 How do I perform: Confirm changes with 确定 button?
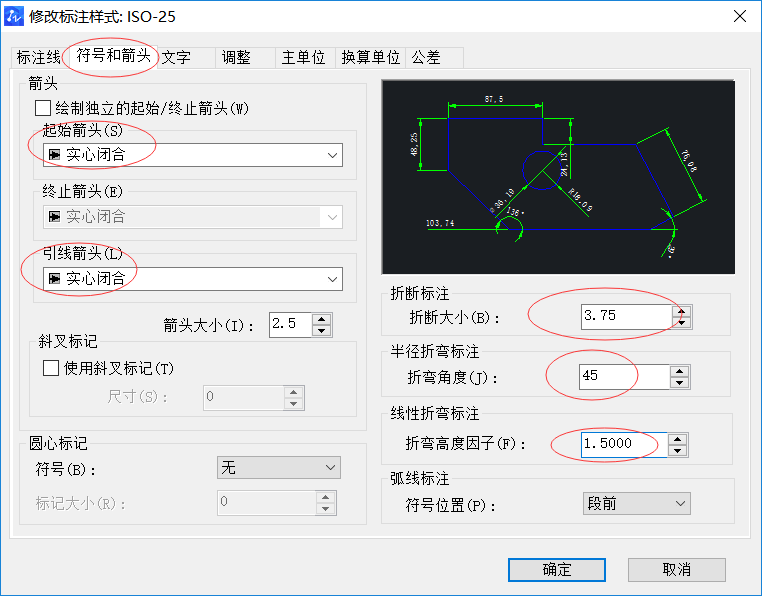[557, 570]
